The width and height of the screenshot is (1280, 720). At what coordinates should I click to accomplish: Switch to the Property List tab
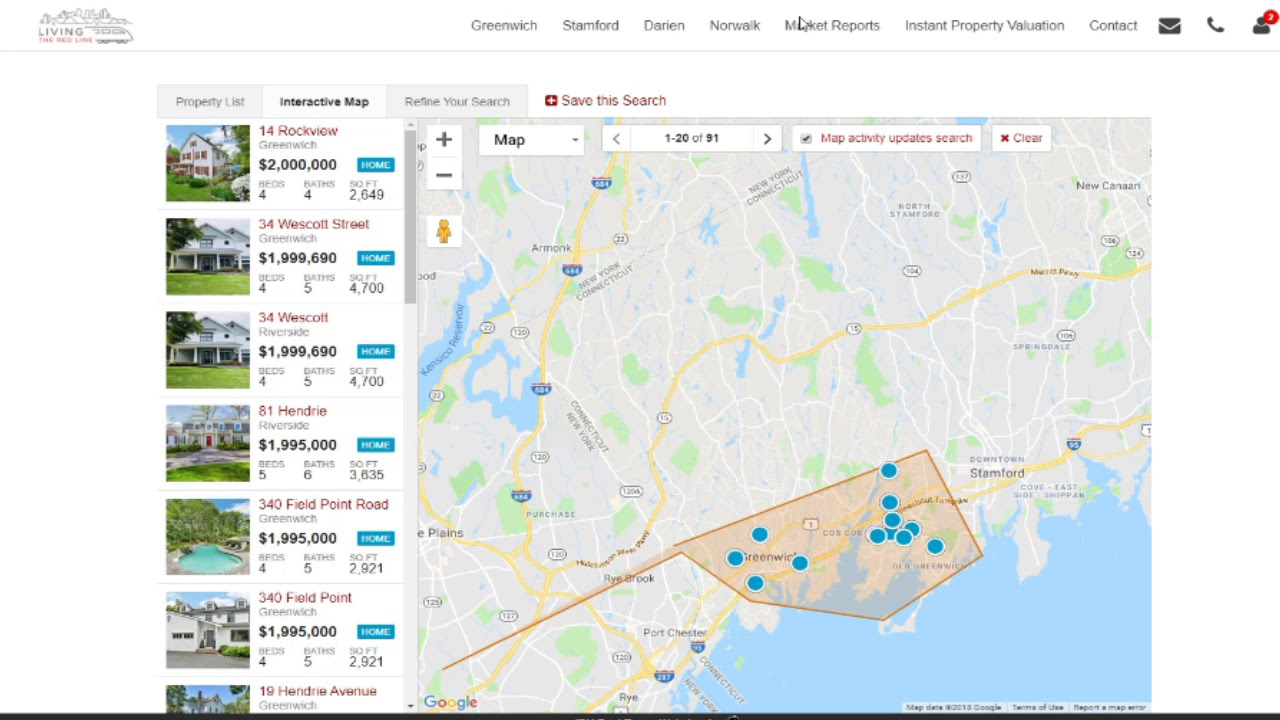coord(210,102)
